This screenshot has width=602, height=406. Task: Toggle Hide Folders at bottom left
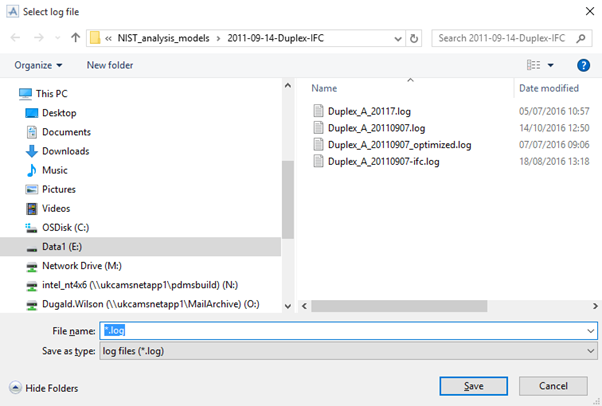(x=43, y=388)
